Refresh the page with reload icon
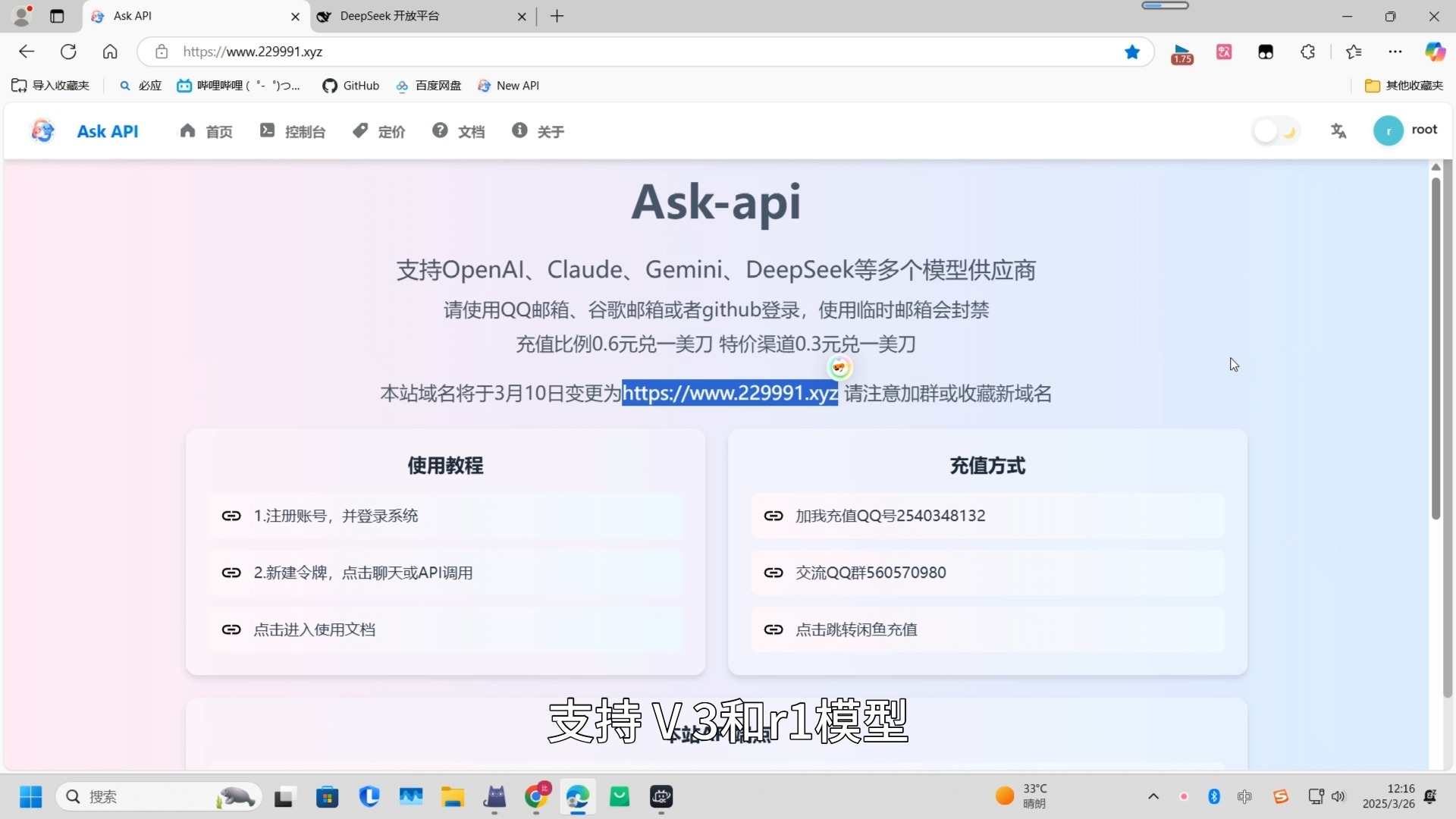The image size is (1456, 819). tap(68, 52)
